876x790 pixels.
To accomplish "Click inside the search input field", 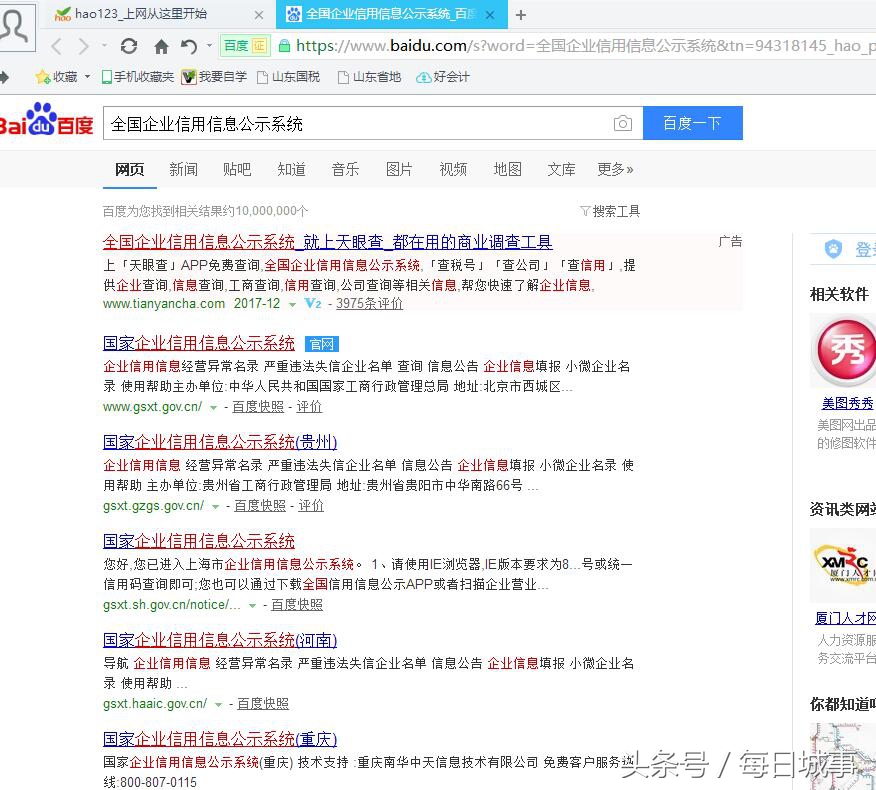I will 350,122.
